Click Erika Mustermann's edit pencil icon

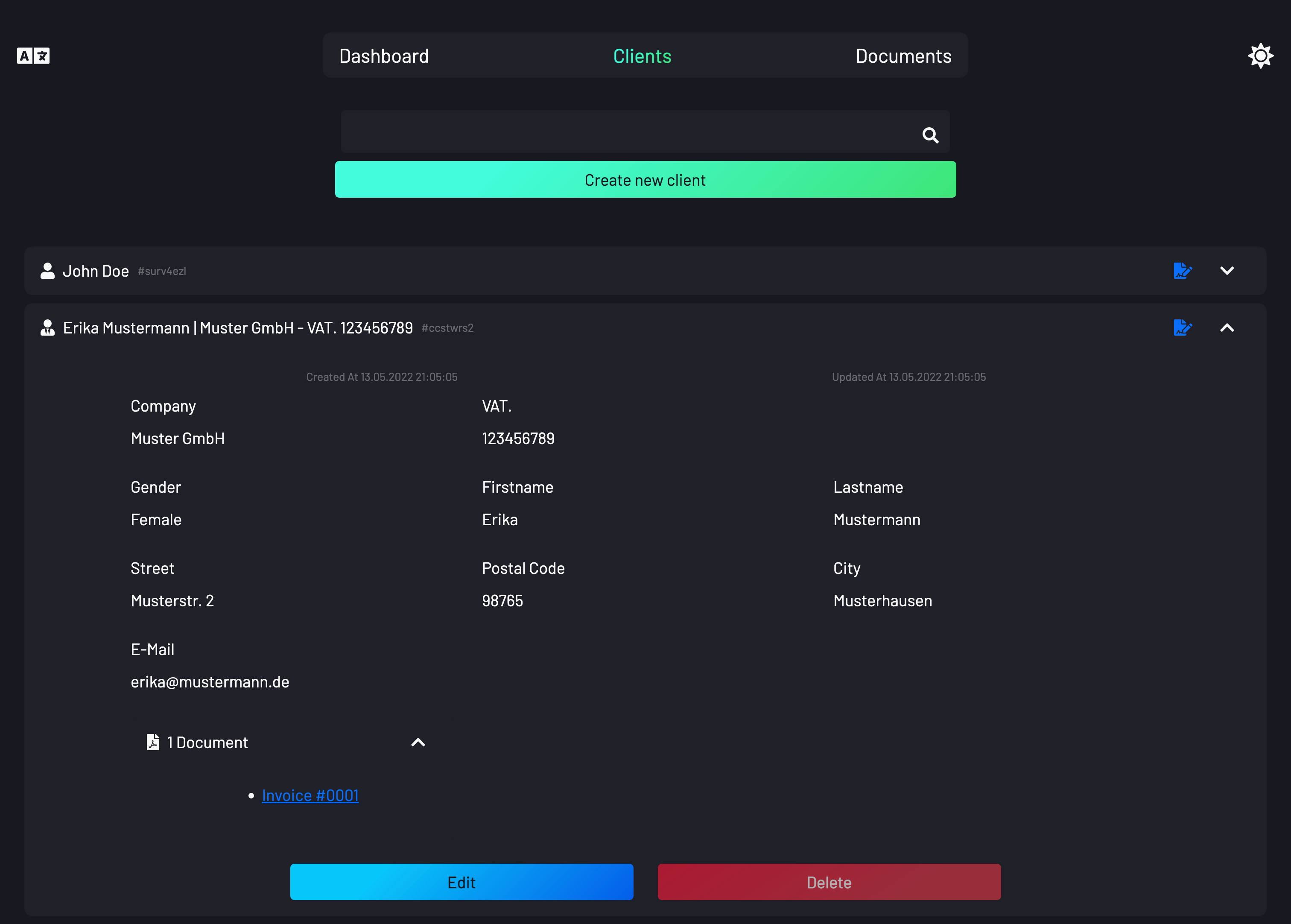coord(1183,328)
